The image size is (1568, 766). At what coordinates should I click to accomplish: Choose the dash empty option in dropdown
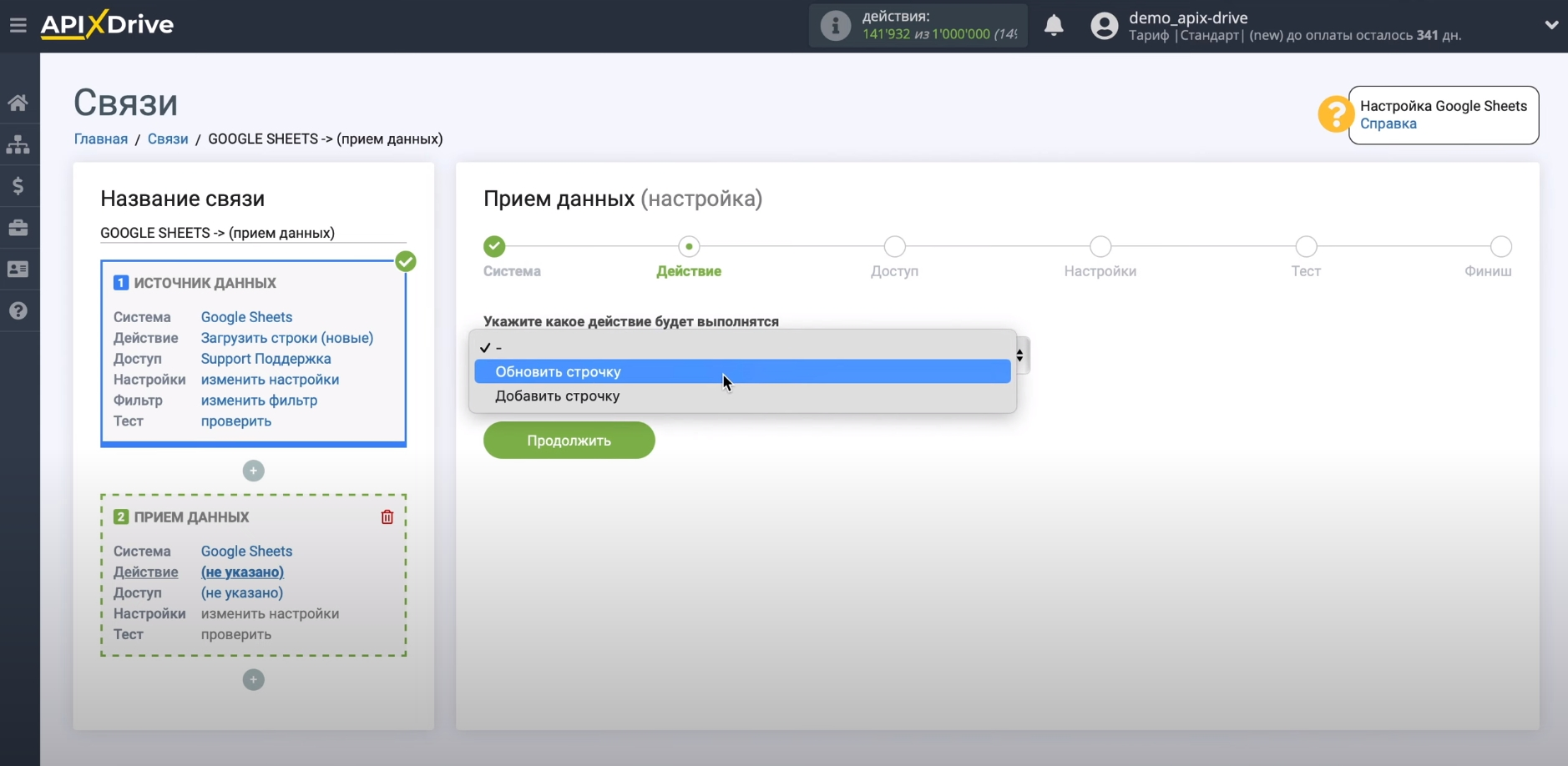(x=742, y=347)
